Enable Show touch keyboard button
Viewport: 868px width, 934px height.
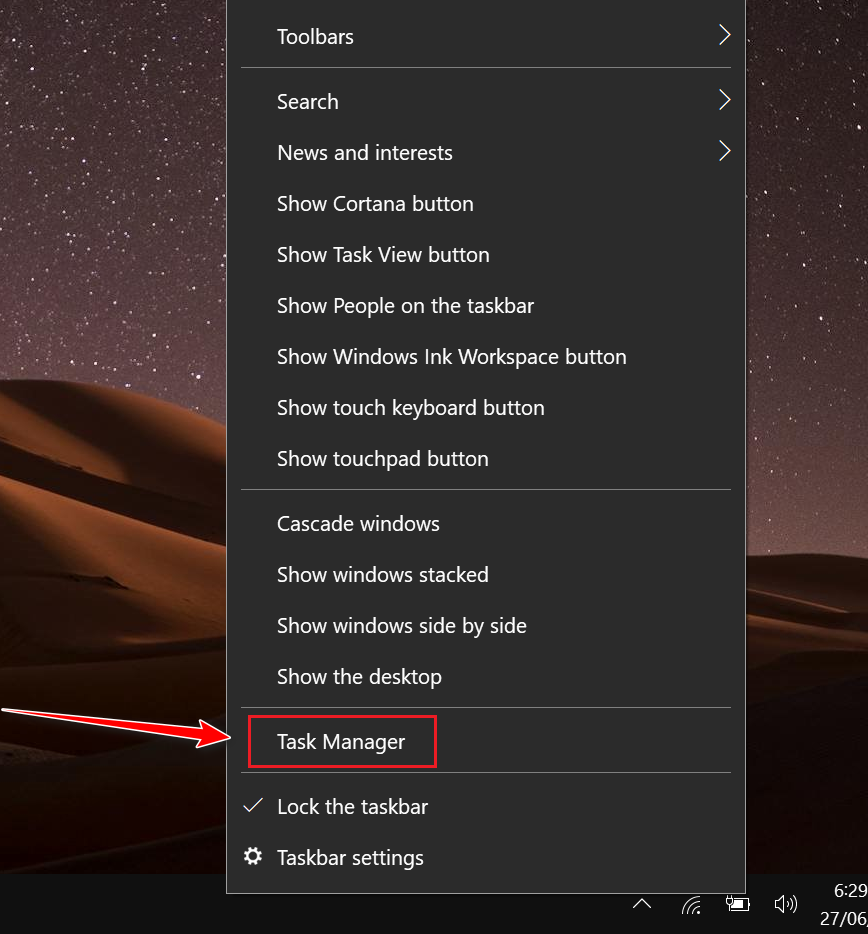point(410,408)
